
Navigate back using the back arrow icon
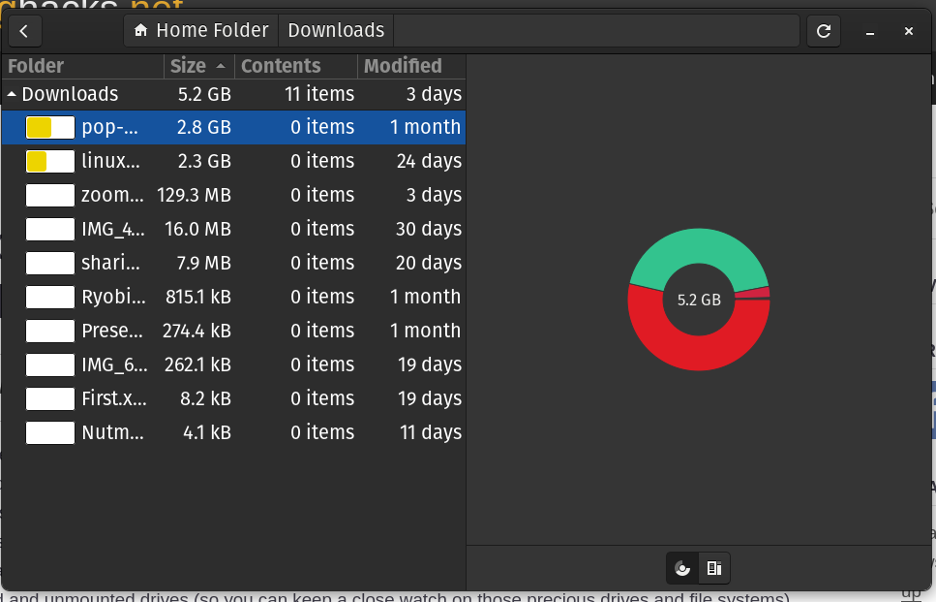pyautogui.click(x=24, y=30)
